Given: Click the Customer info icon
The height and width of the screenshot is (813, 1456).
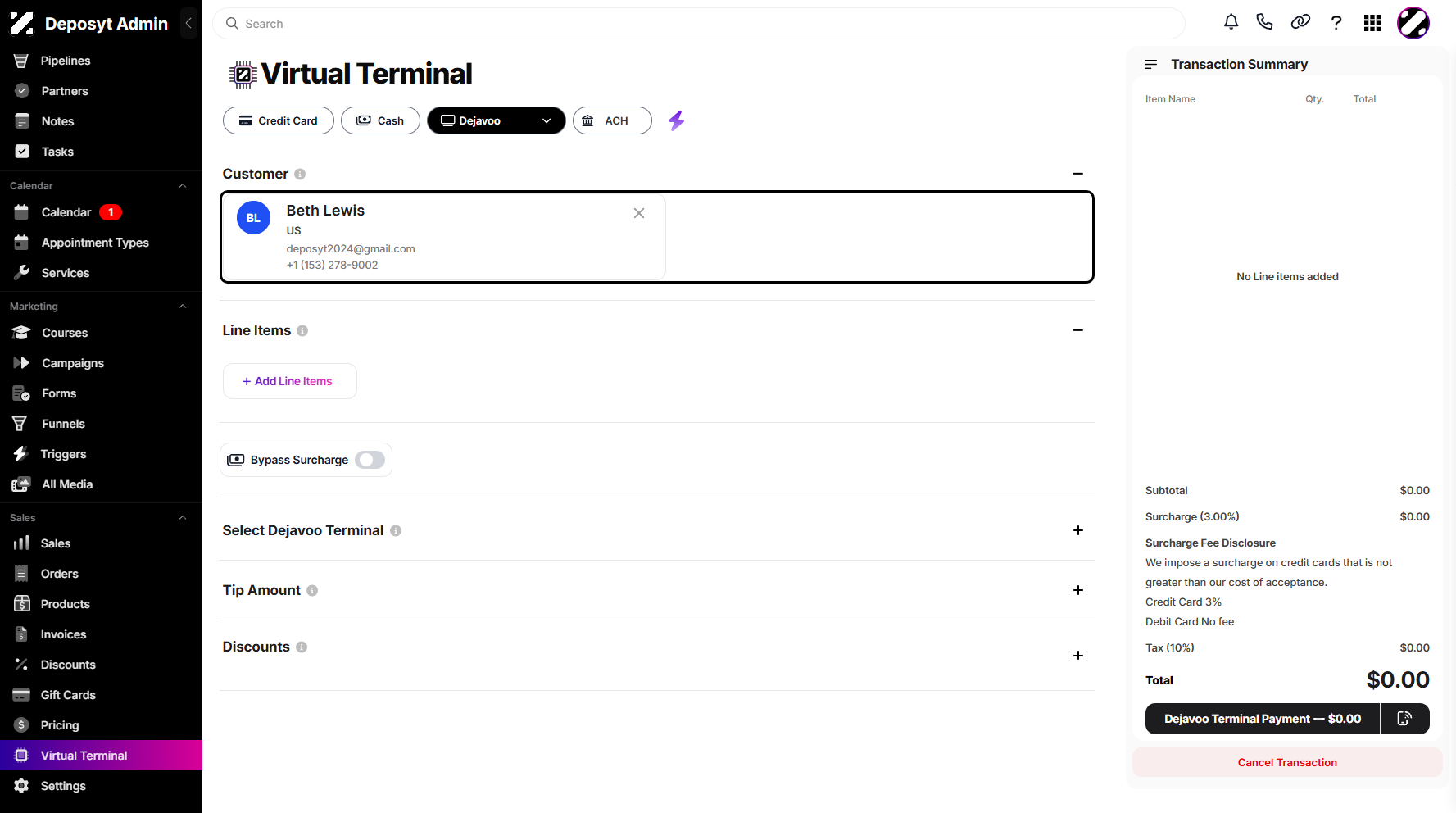Looking at the screenshot, I should [x=300, y=174].
